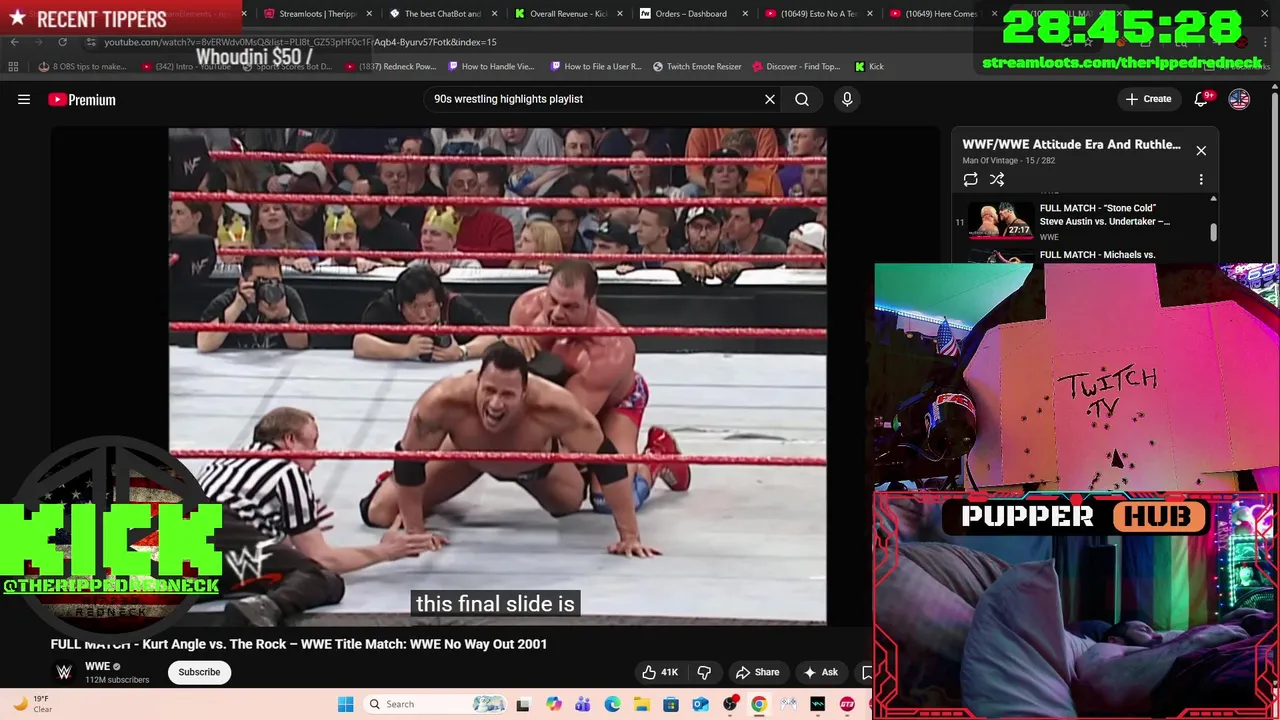Clear the search box text
This screenshot has width=1280, height=720.
click(x=770, y=99)
